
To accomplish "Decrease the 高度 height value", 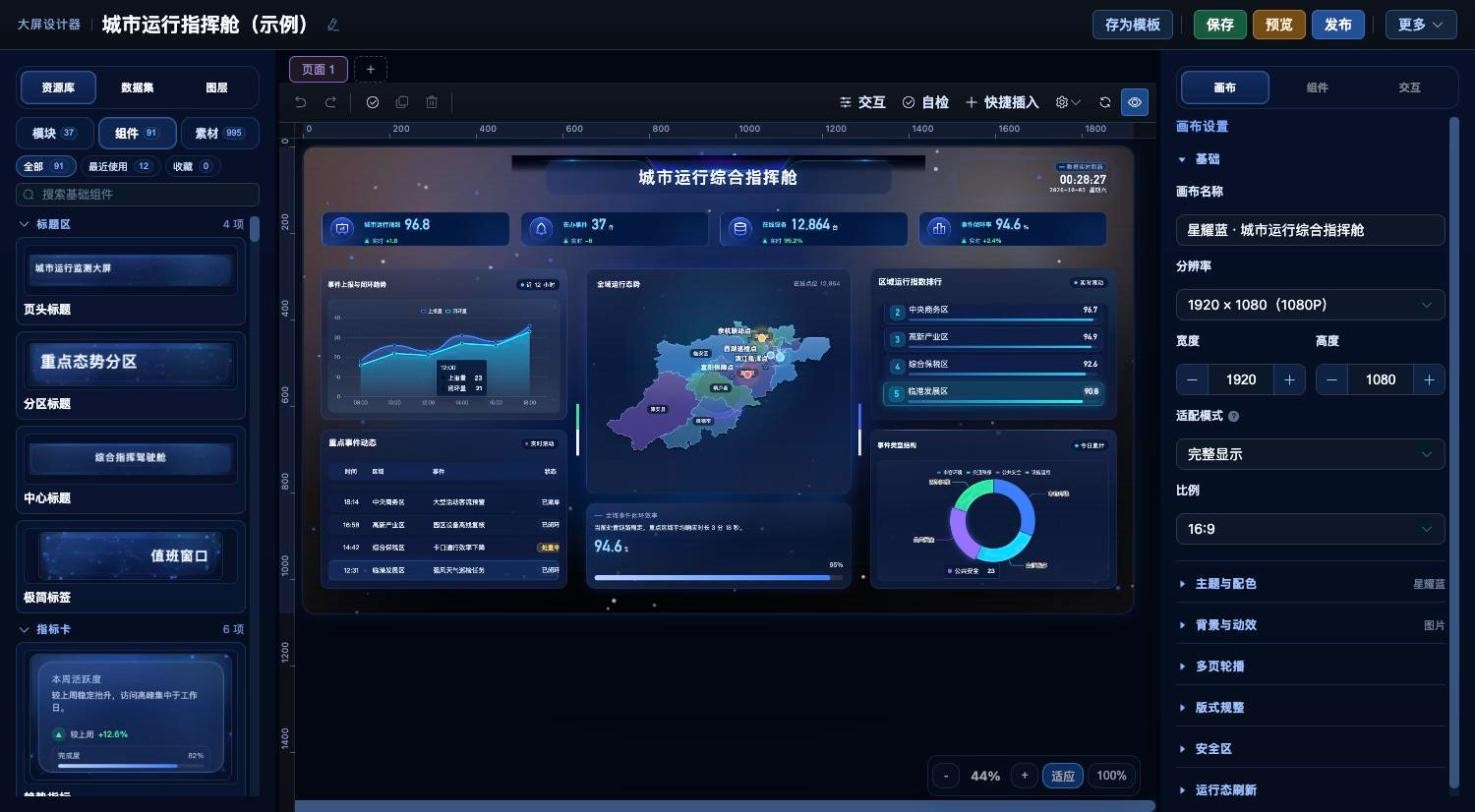I will 1332,380.
